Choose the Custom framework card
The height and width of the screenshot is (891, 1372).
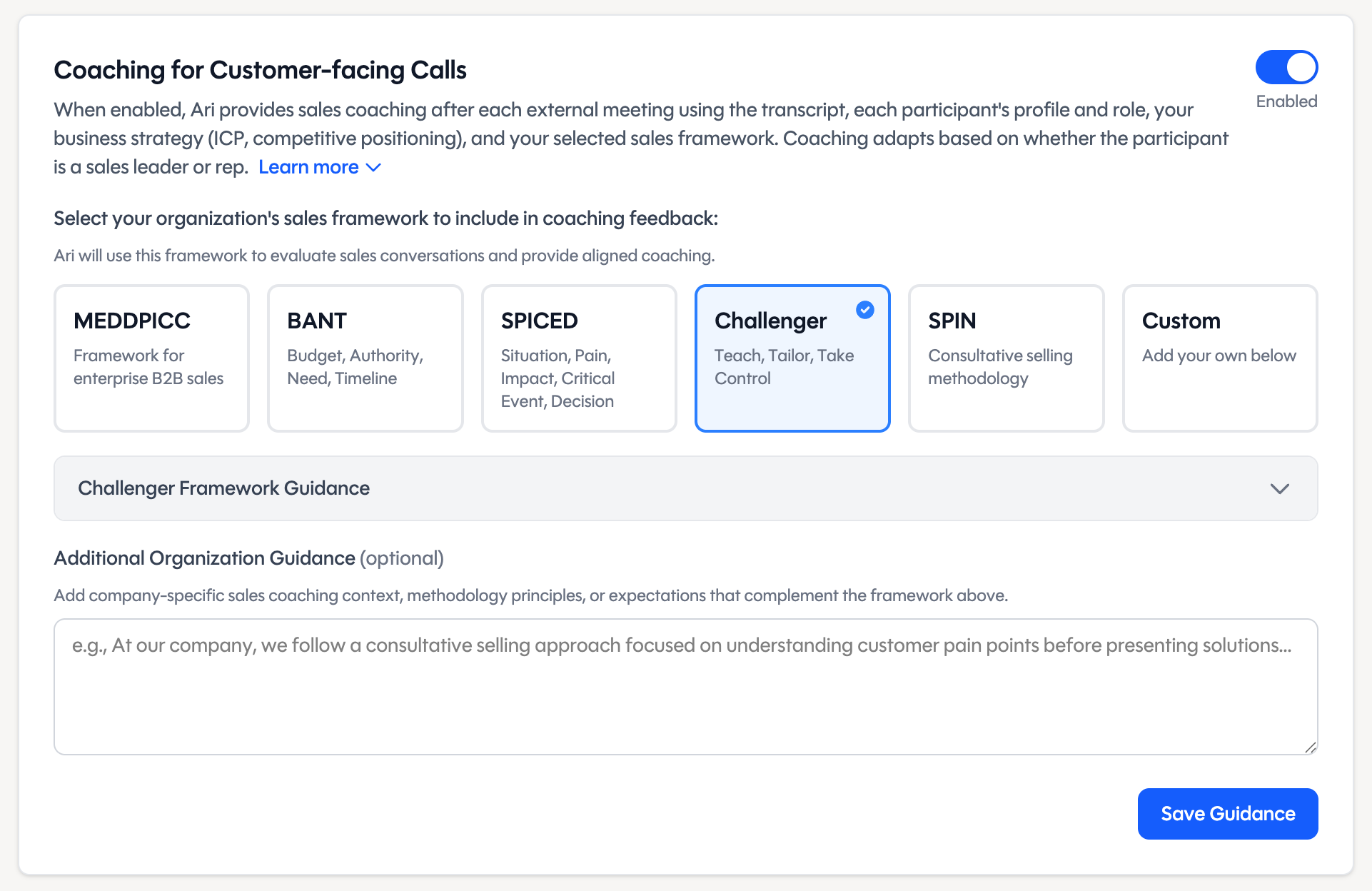(1219, 358)
